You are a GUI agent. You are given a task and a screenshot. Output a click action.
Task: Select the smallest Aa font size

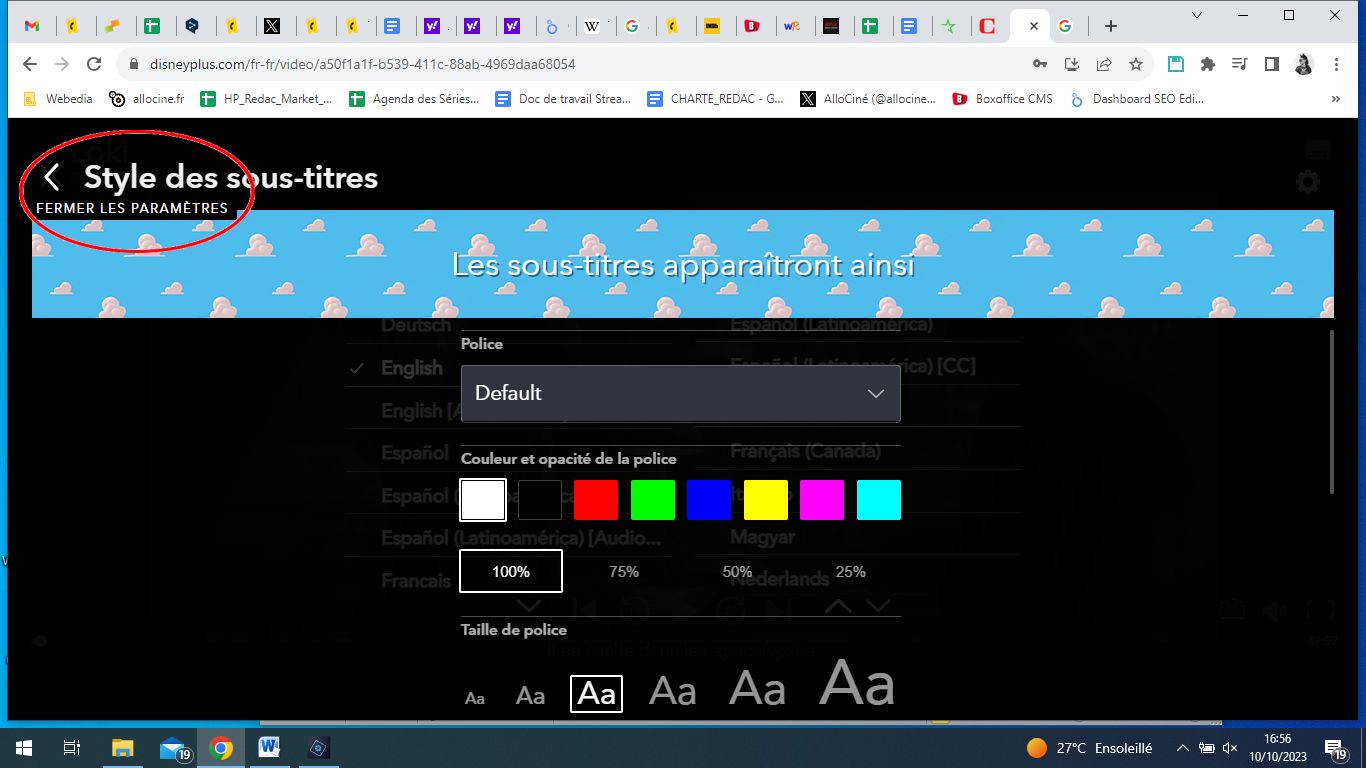pos(475,698)
